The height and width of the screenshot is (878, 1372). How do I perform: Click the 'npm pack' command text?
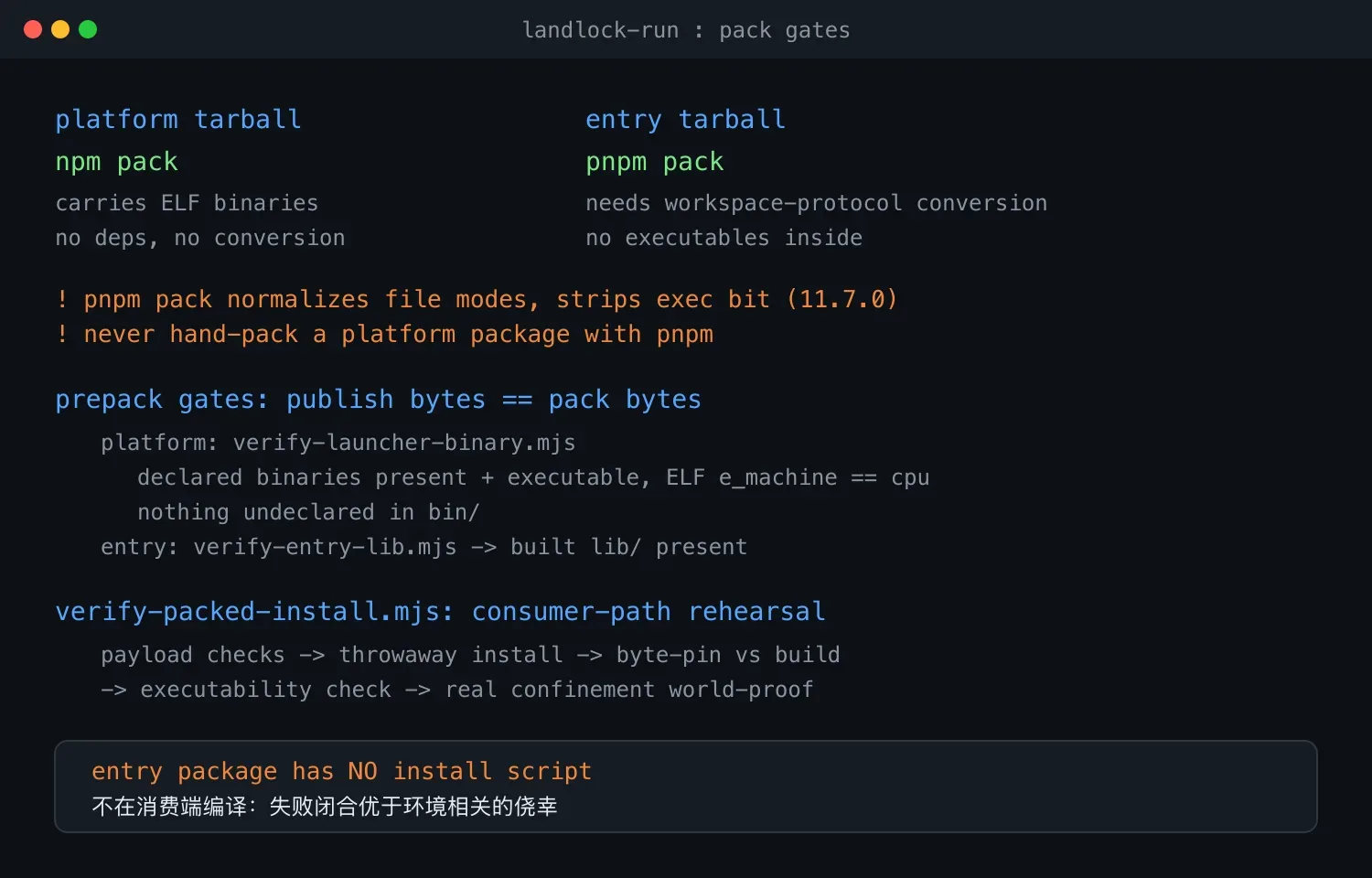pyautogui.click(x=117, y=162)
